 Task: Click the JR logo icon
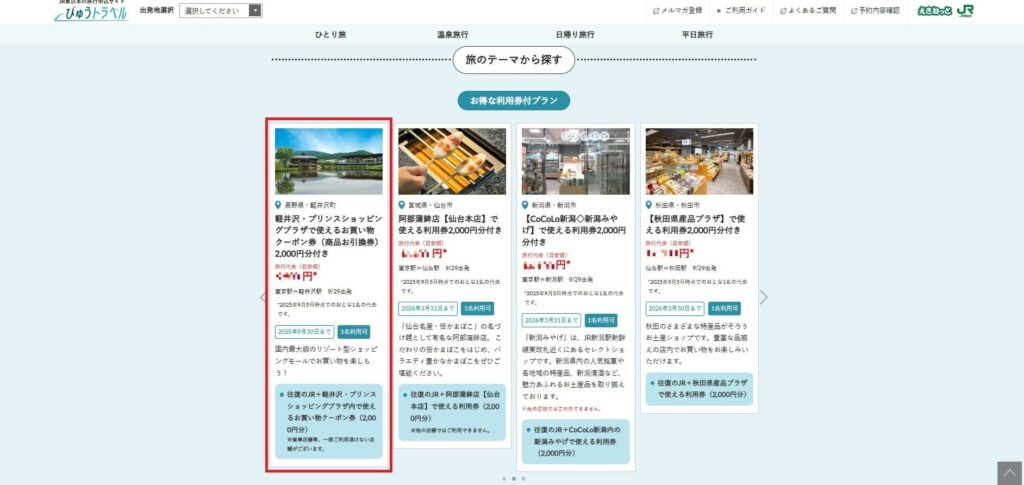pos(965,10)
